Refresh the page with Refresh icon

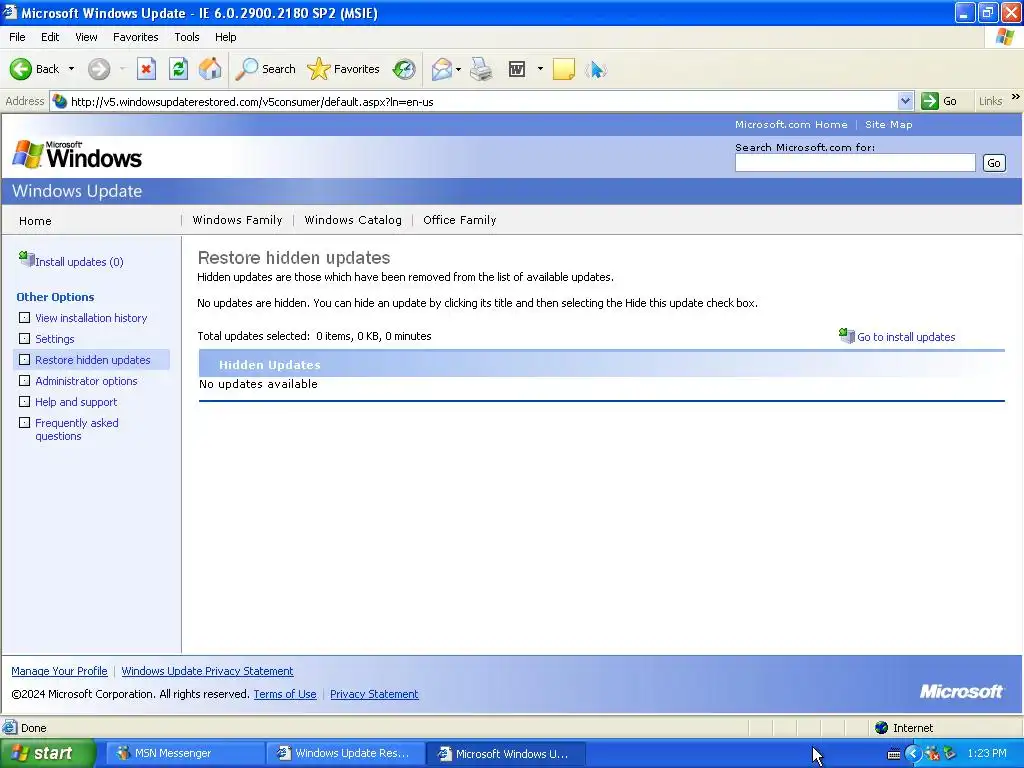[178, 69]
